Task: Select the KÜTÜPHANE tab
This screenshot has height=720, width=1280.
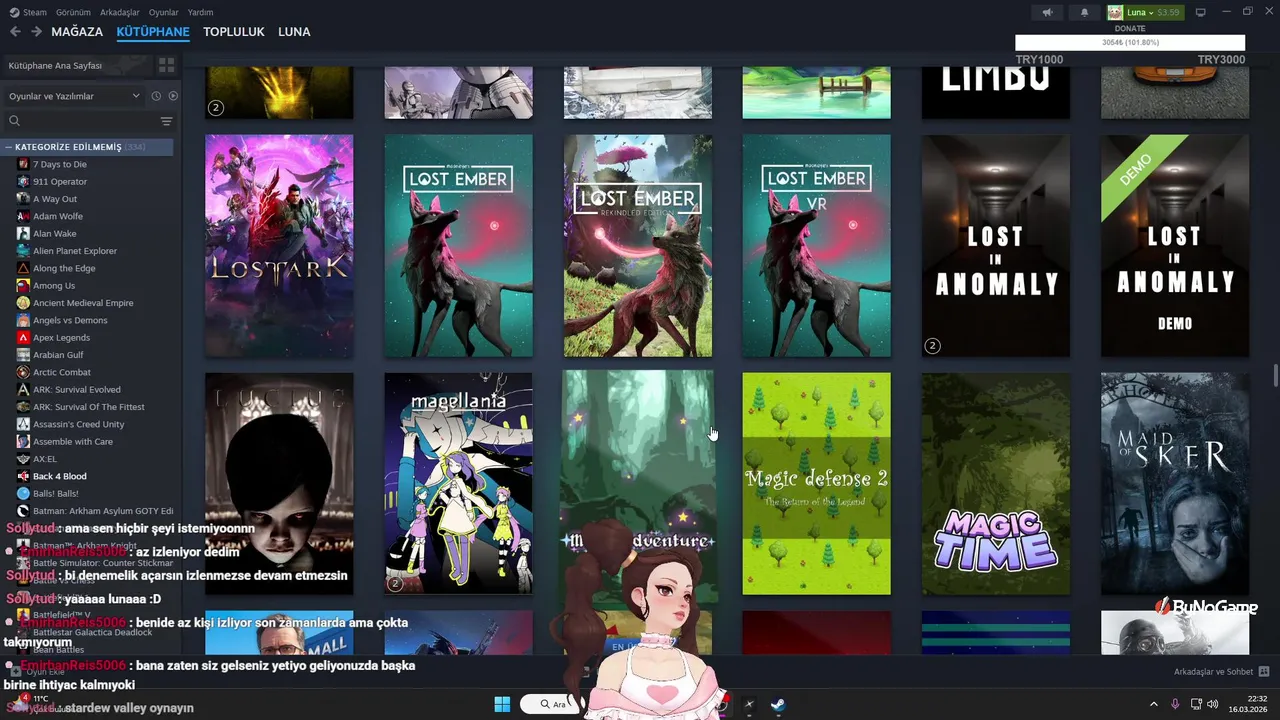Action: pos(153,32)
